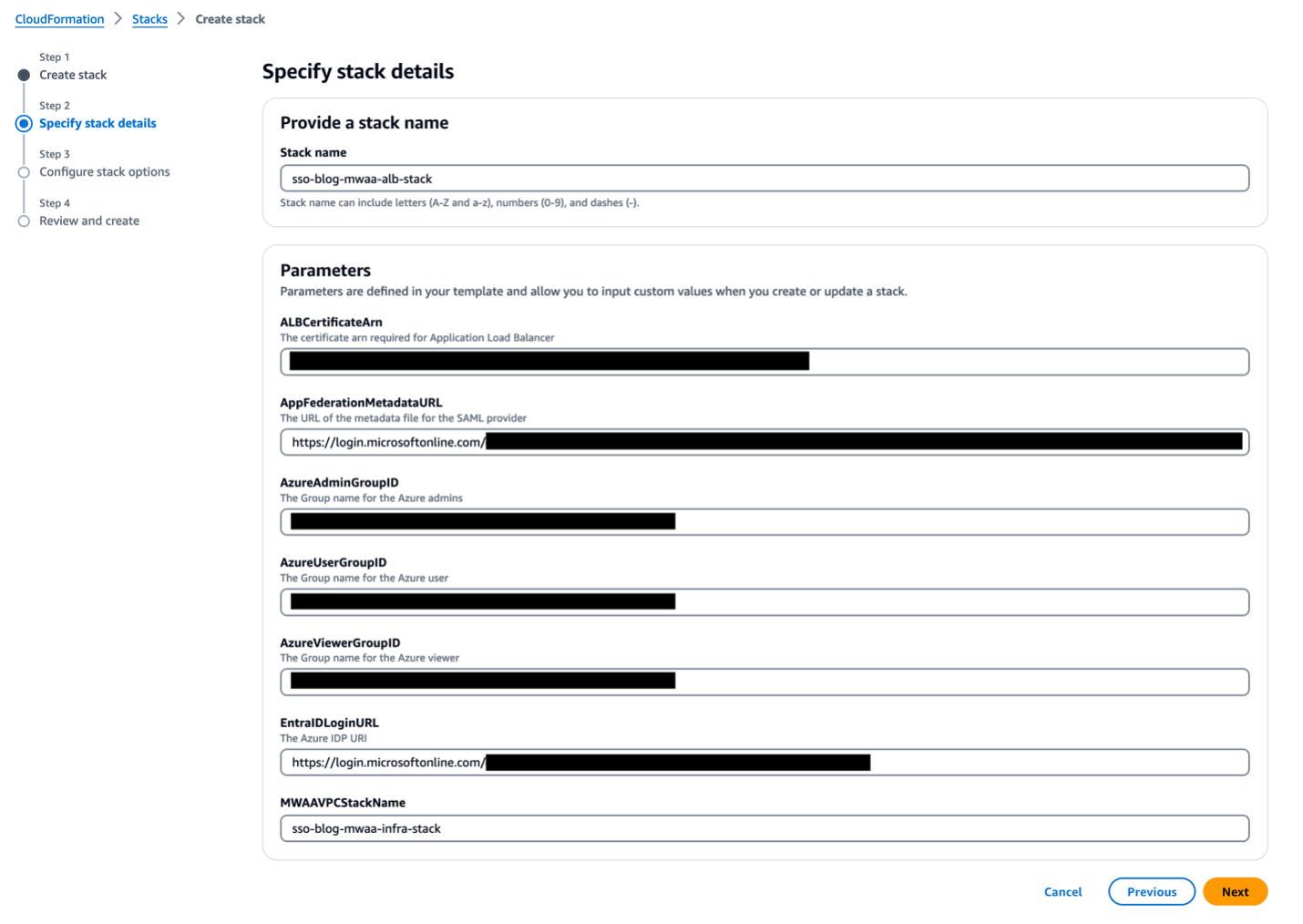The height and width of the screenshot is (924, 1303).
Task: Focus the Stack name input field
Action: pos(764,179)
